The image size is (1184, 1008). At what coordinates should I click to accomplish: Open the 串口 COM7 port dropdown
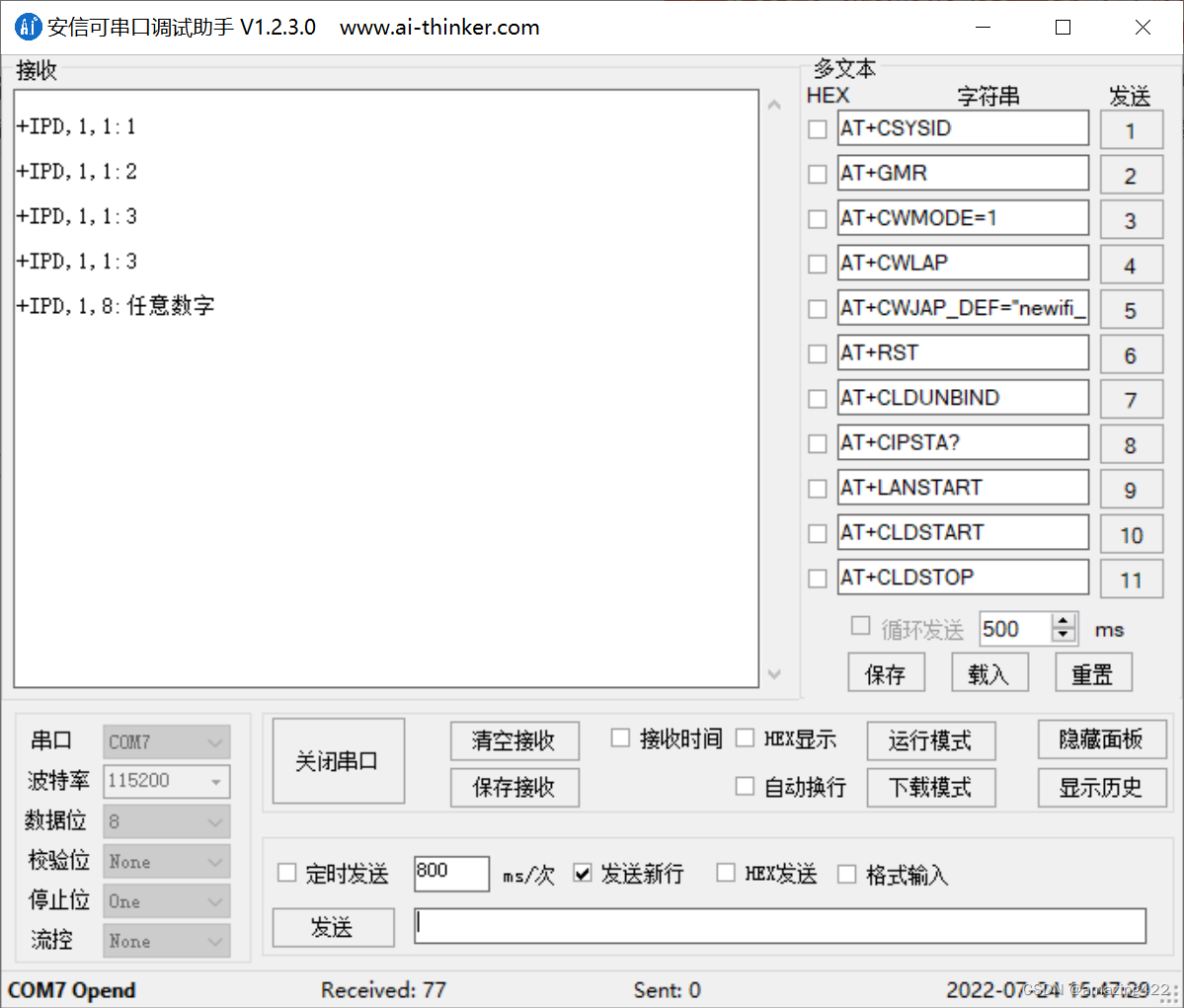tap(166, 742)
